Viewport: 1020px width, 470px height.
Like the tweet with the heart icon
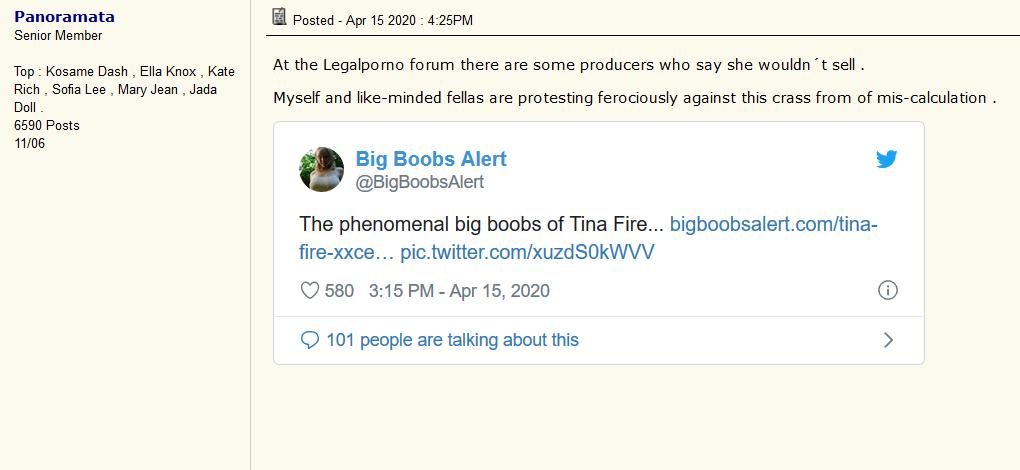(310, 291)
